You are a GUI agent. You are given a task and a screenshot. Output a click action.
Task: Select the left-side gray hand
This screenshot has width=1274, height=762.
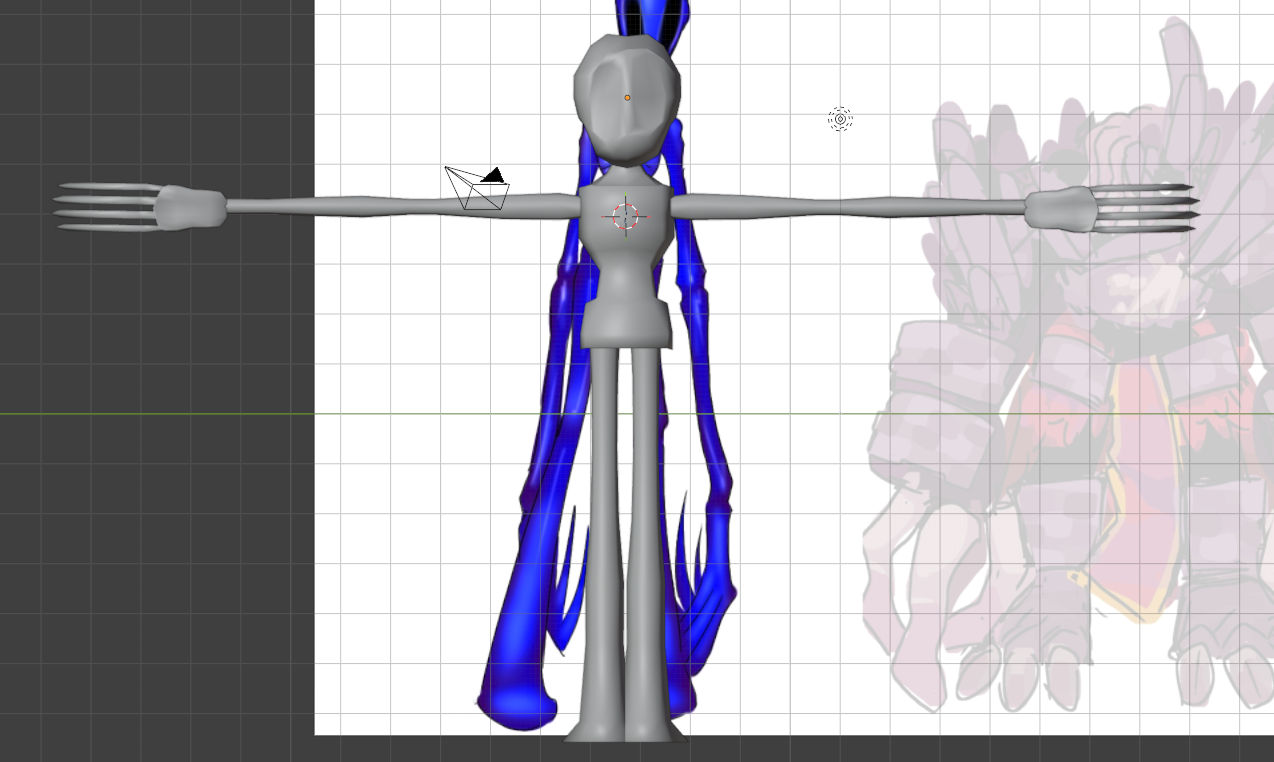190,208
